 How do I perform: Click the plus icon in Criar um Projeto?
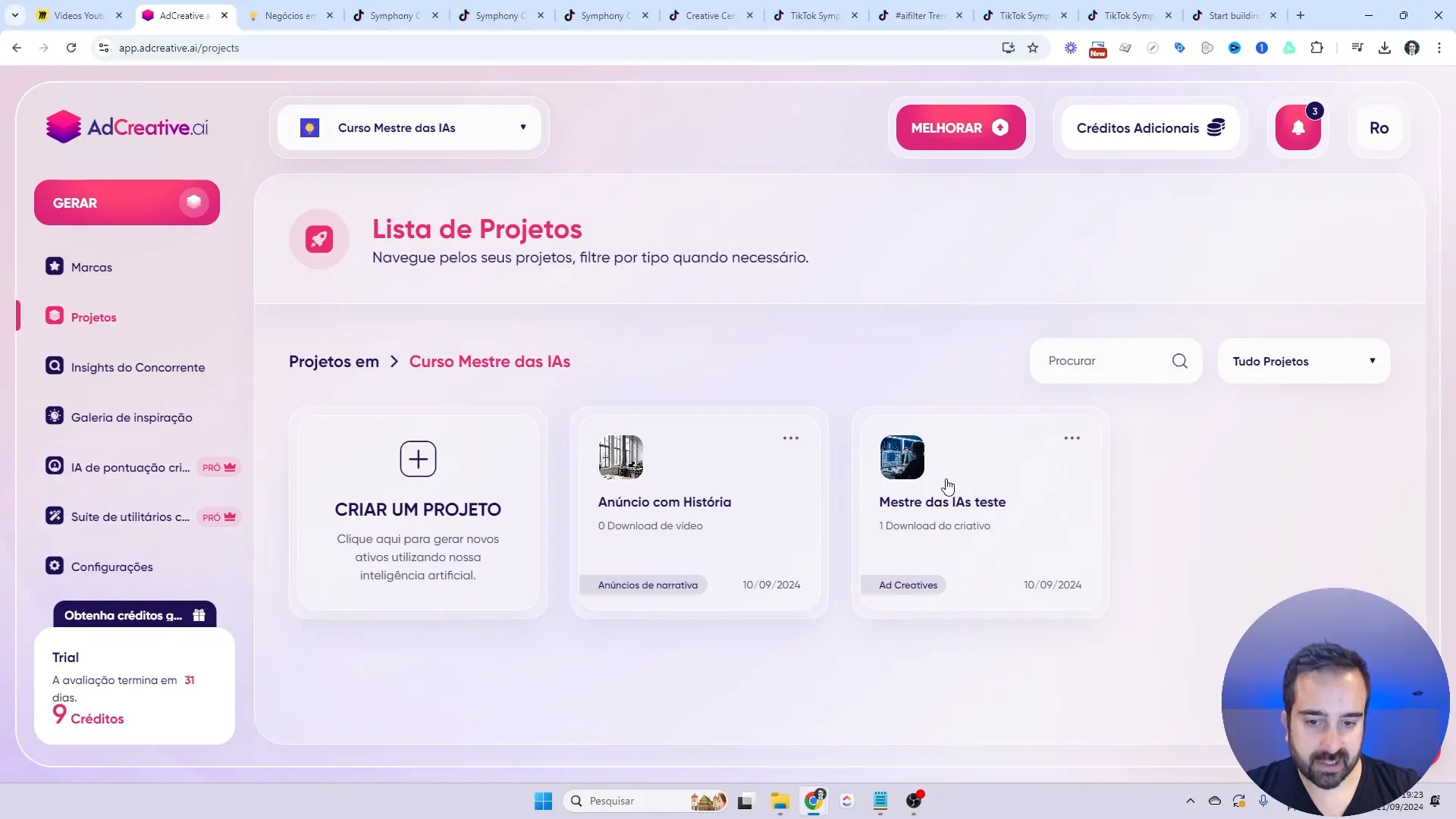click(x=418, y=459)
